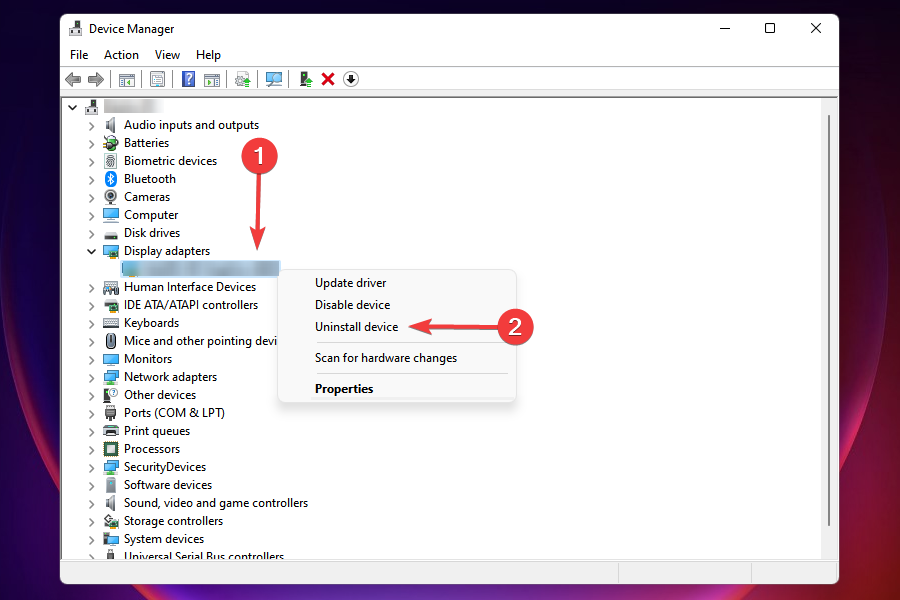Select Update driver in context menu
Screen dimensions: 900x600
[350, 283]
